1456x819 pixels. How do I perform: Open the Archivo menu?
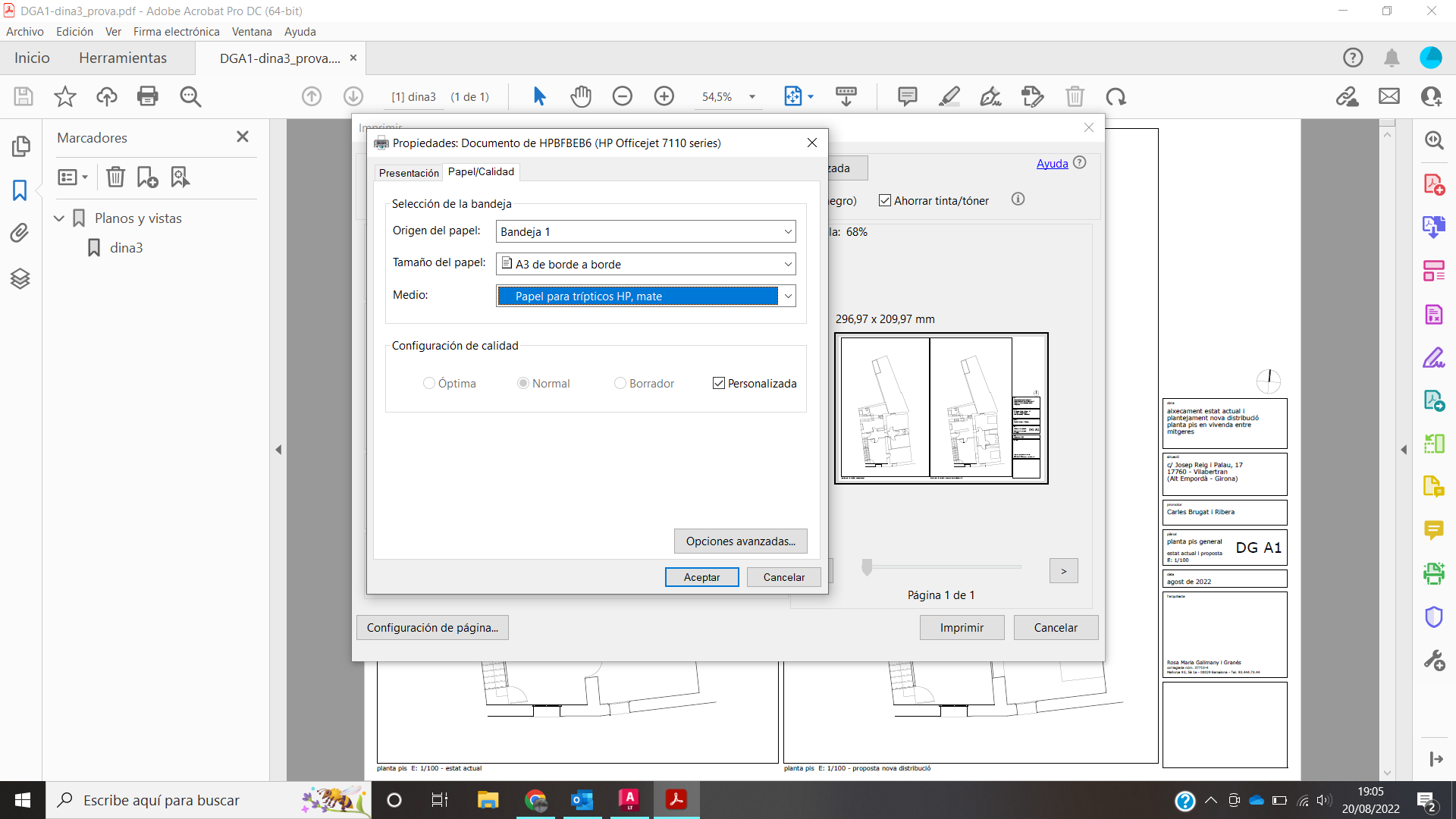(x=25, y=32)
